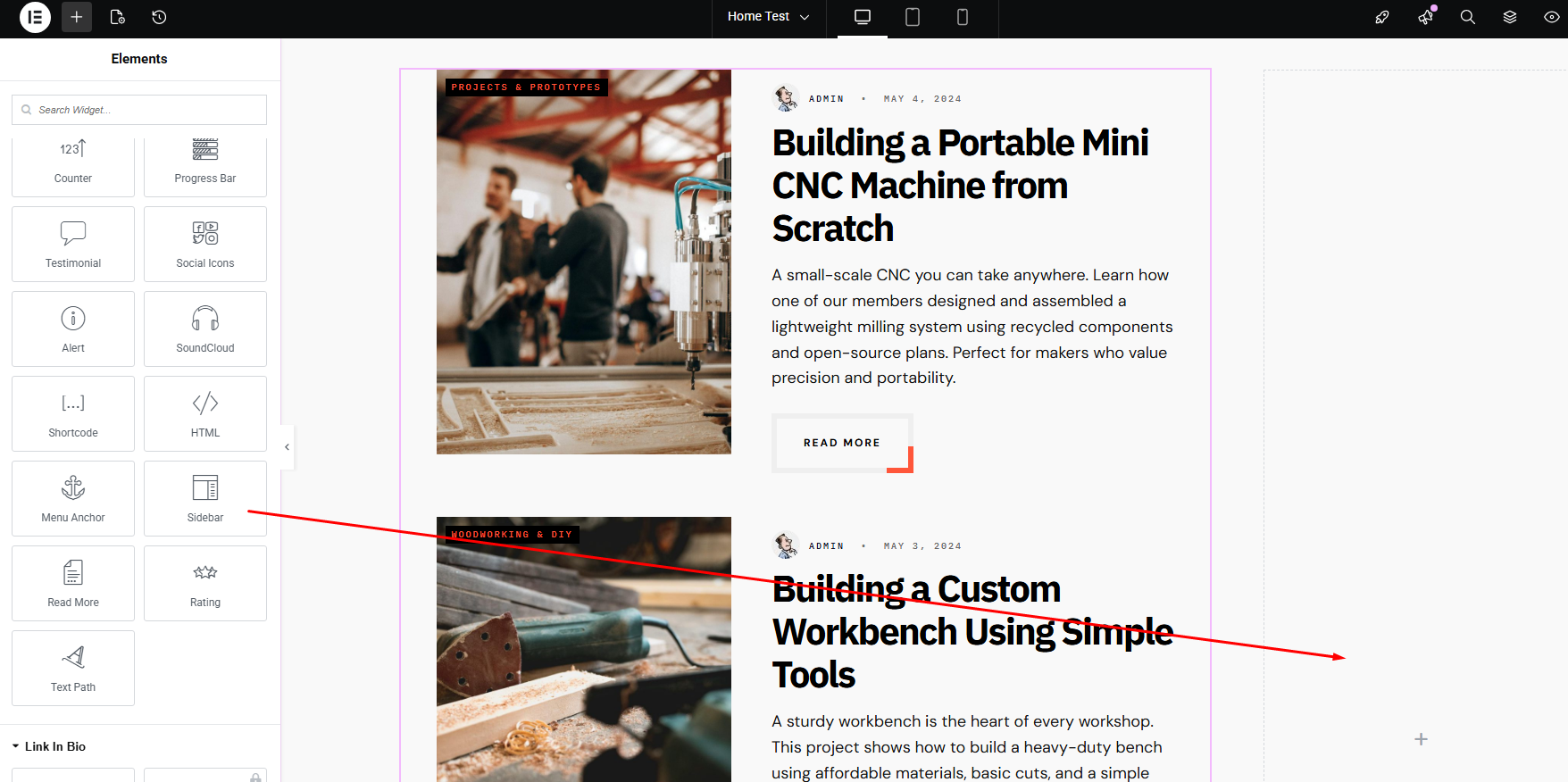Select the HTML widget
The width and height of the screenshot is (1568, 782).
[205, 414]
